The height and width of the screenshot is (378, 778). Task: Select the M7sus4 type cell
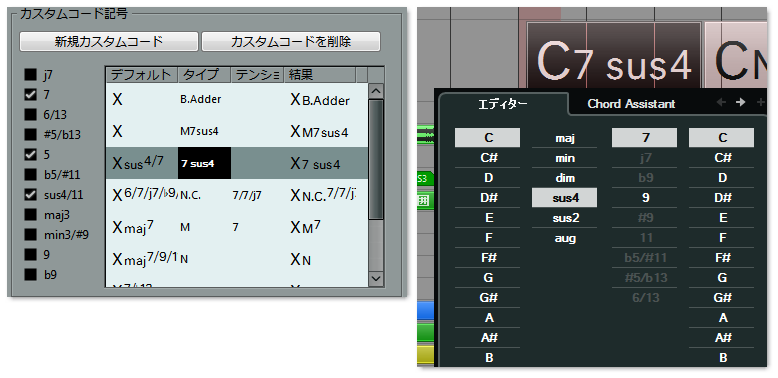(x=204, y=131)
